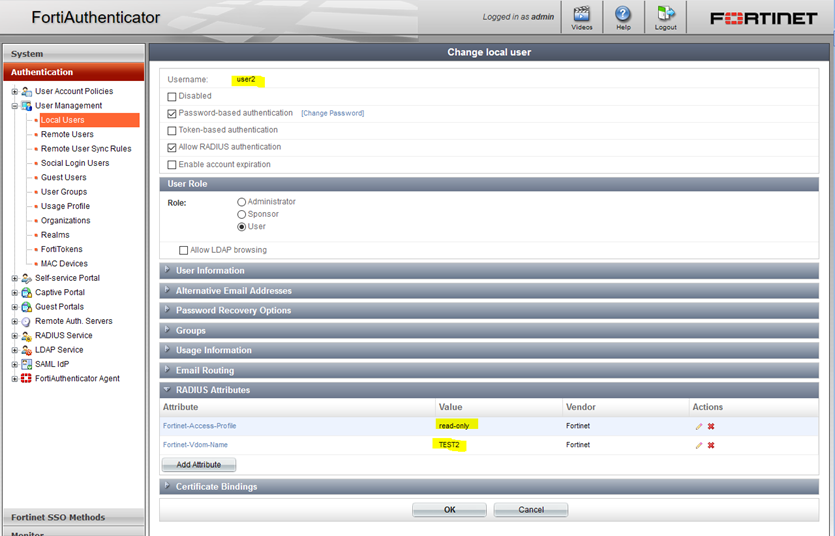Expand the RADIUS Service tree node
Screen dimensions: 835x536
point(15,336)
